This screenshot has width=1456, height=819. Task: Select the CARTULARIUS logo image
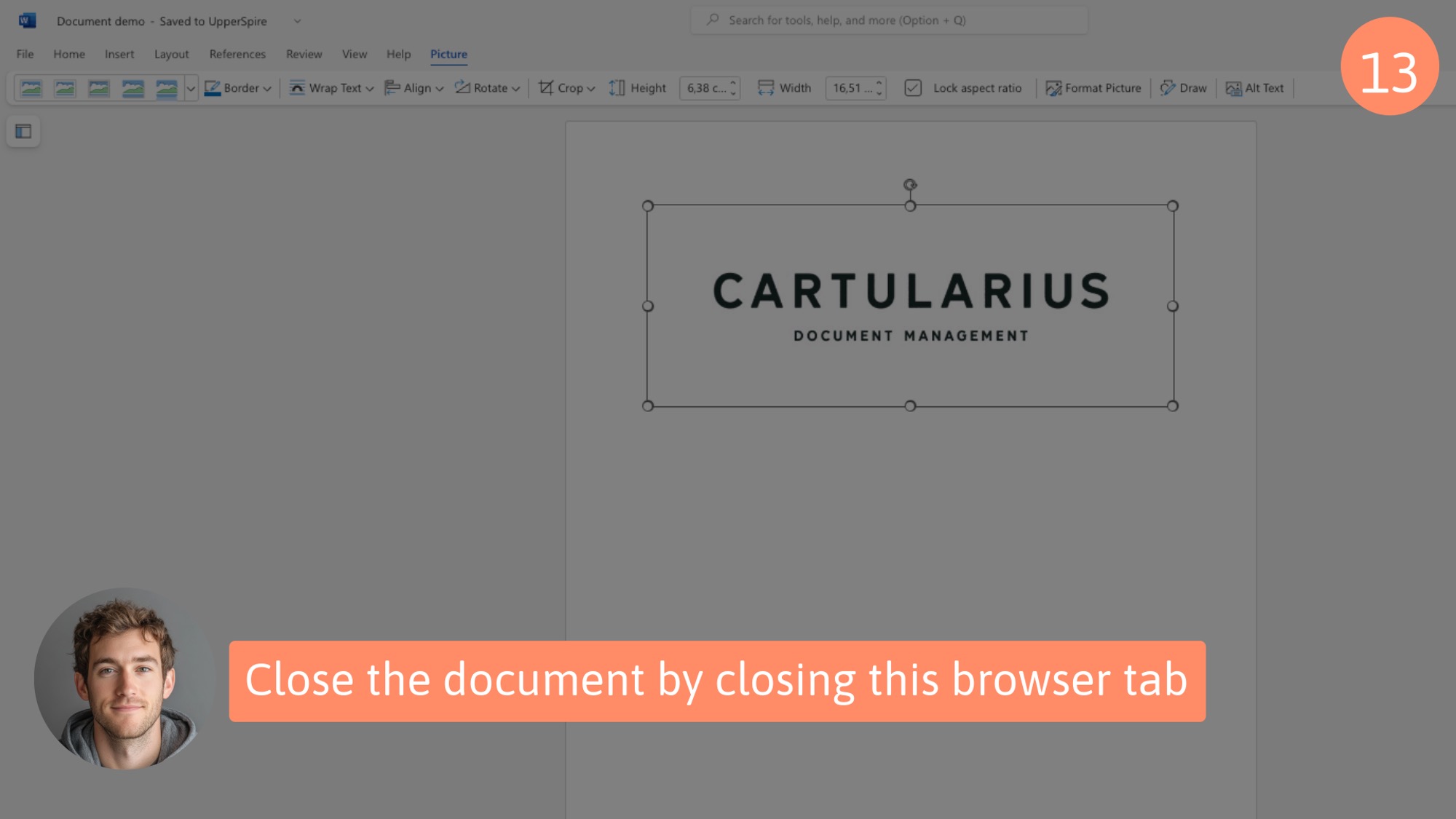(x=910, y=306)
